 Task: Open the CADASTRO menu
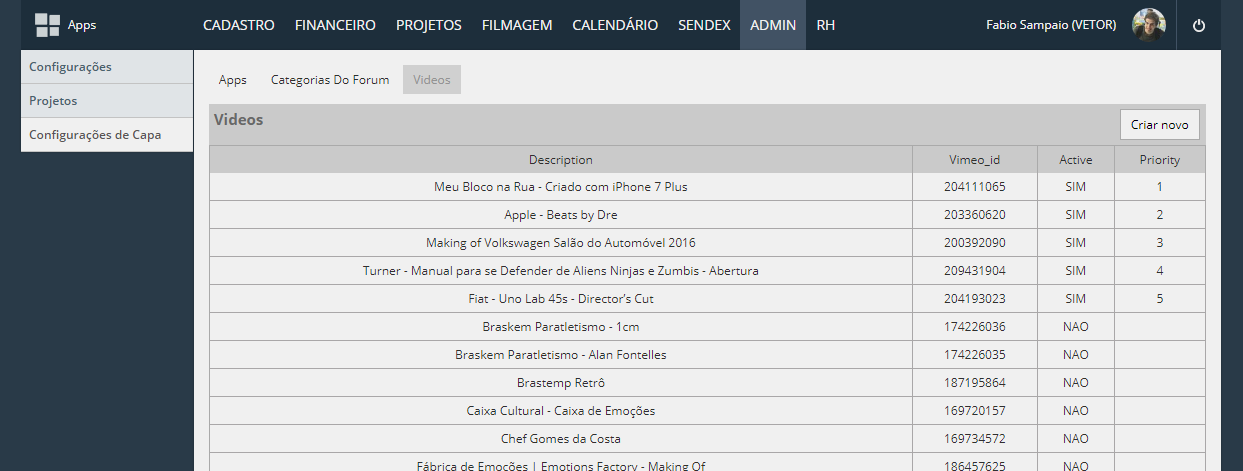(x=238, y=25)
